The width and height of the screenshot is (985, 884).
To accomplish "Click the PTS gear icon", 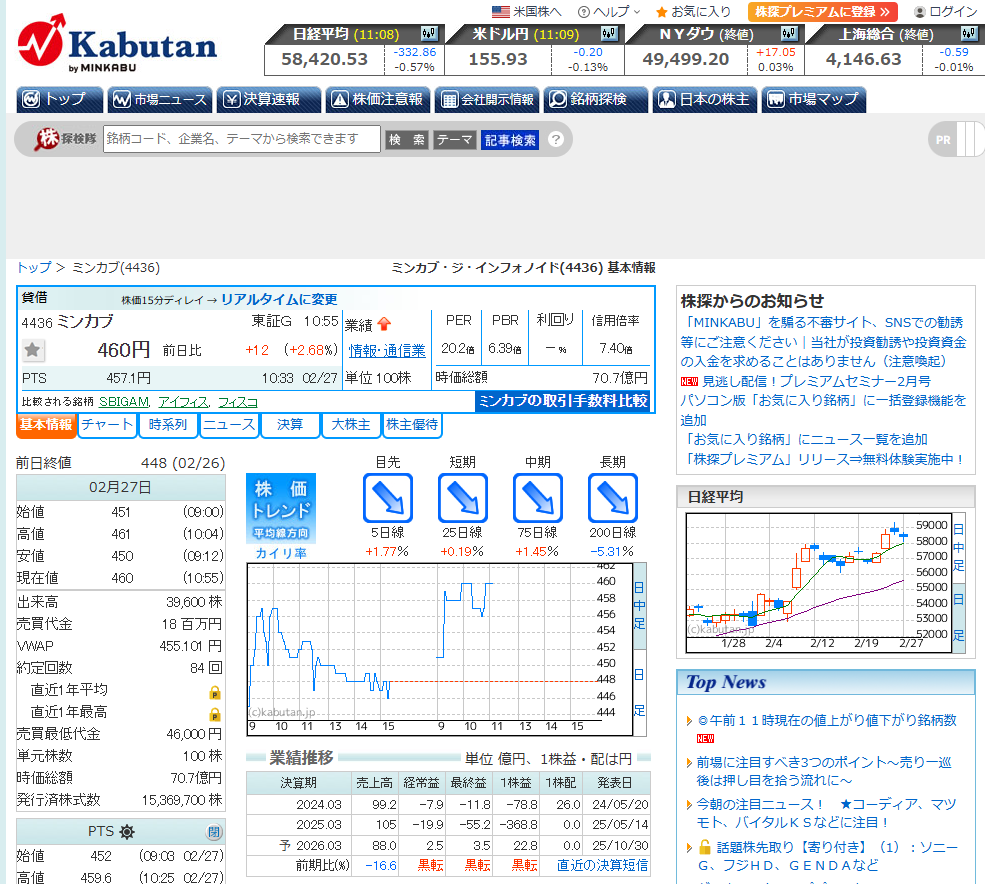I will (x=127, y=832).
